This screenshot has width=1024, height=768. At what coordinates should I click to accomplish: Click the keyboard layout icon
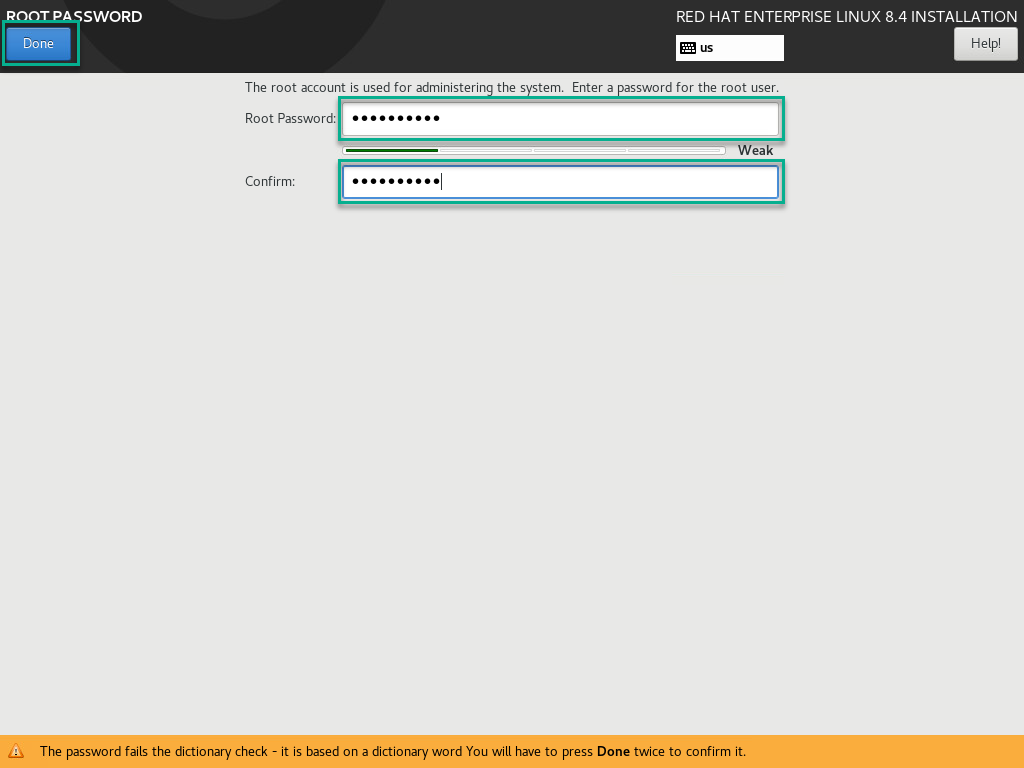687,48
